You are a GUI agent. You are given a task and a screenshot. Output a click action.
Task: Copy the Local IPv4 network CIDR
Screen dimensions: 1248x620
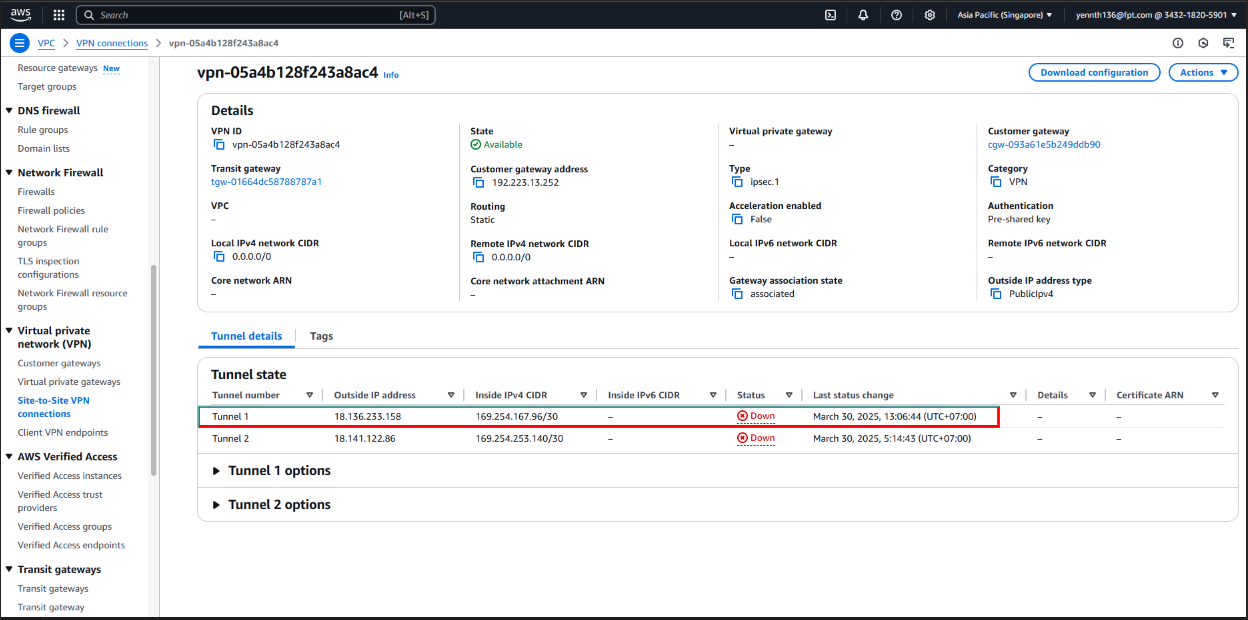tap(219, 257)
